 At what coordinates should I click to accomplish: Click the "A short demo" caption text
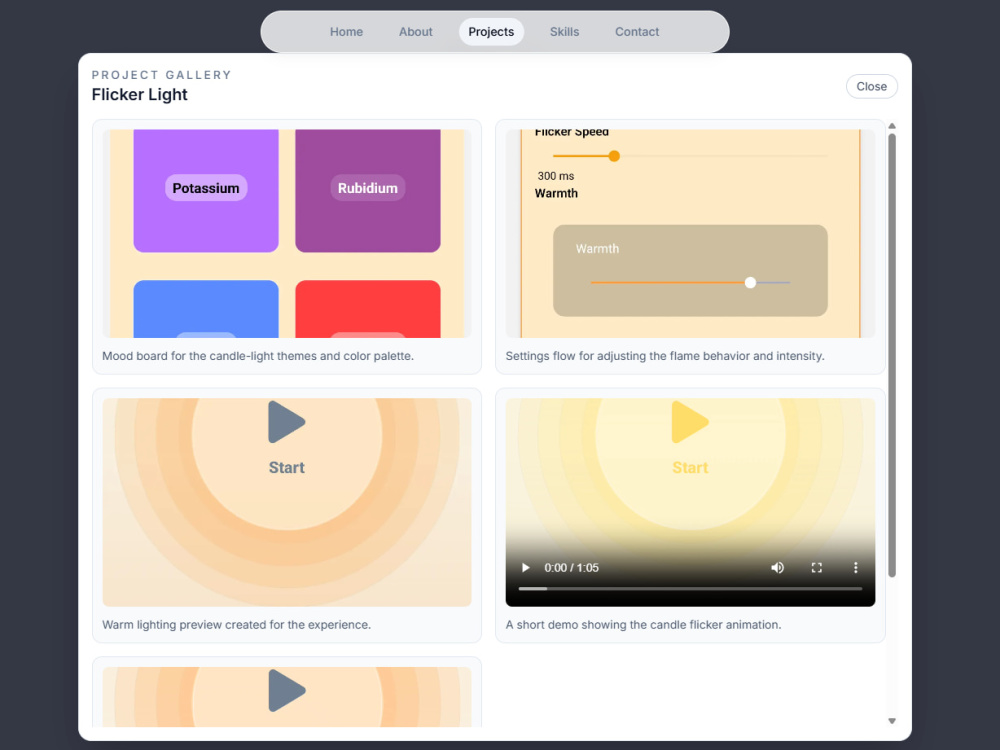pyautogui.click(x=643, y=625)
